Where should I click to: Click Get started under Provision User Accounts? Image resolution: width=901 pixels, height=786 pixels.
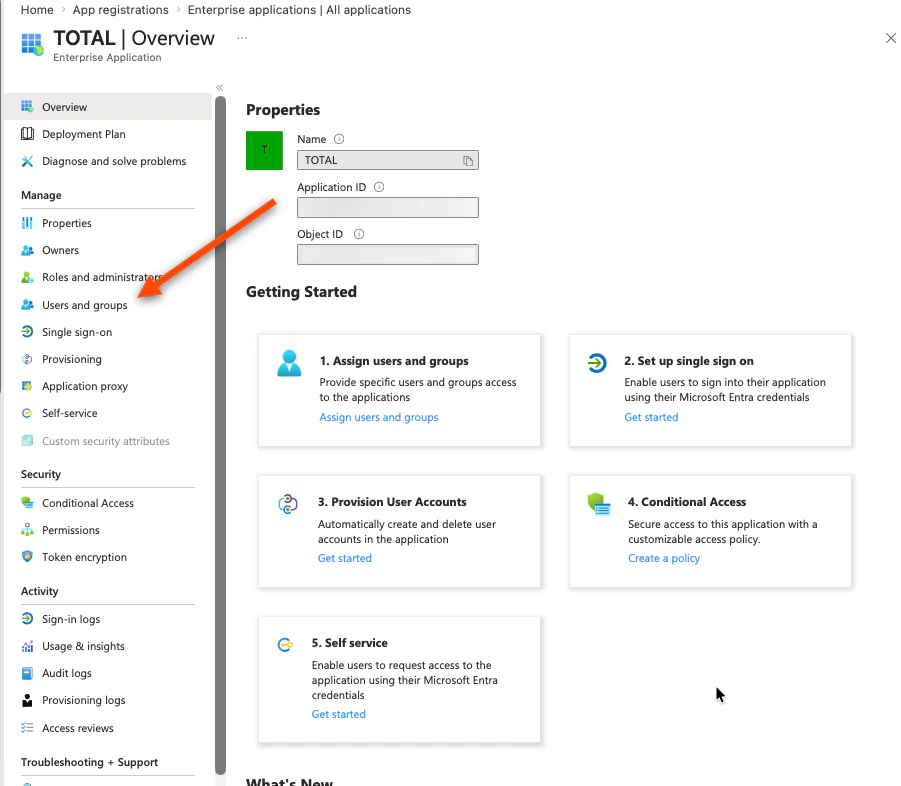tap(345, 558)
